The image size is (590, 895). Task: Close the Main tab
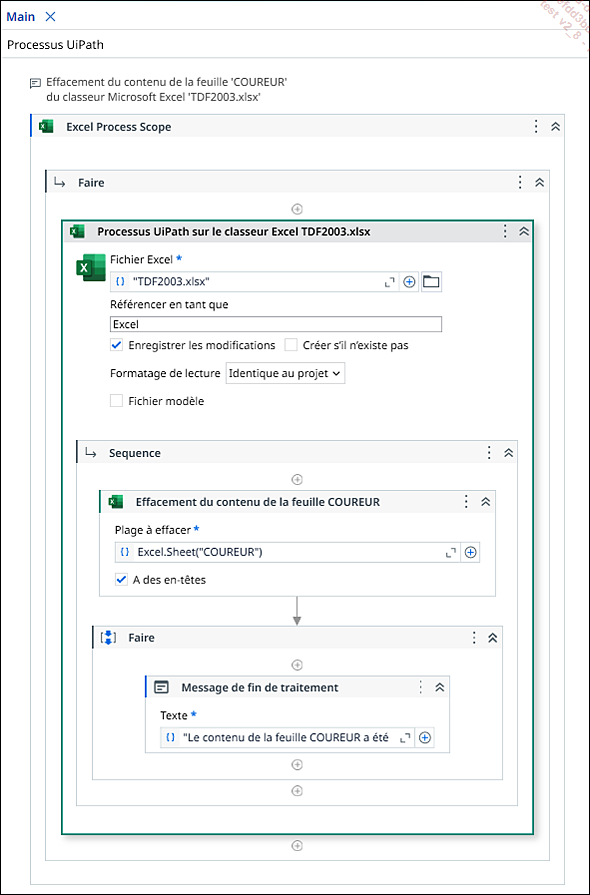[x=50, y=17]
